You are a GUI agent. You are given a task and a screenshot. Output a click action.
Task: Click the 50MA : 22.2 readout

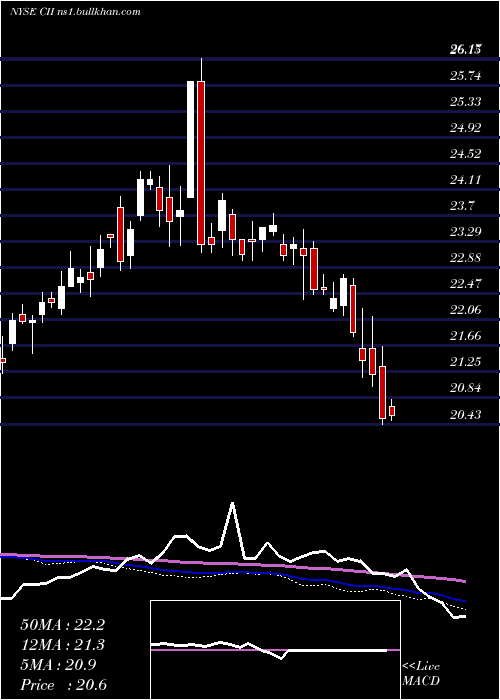[x=62, y=625]
